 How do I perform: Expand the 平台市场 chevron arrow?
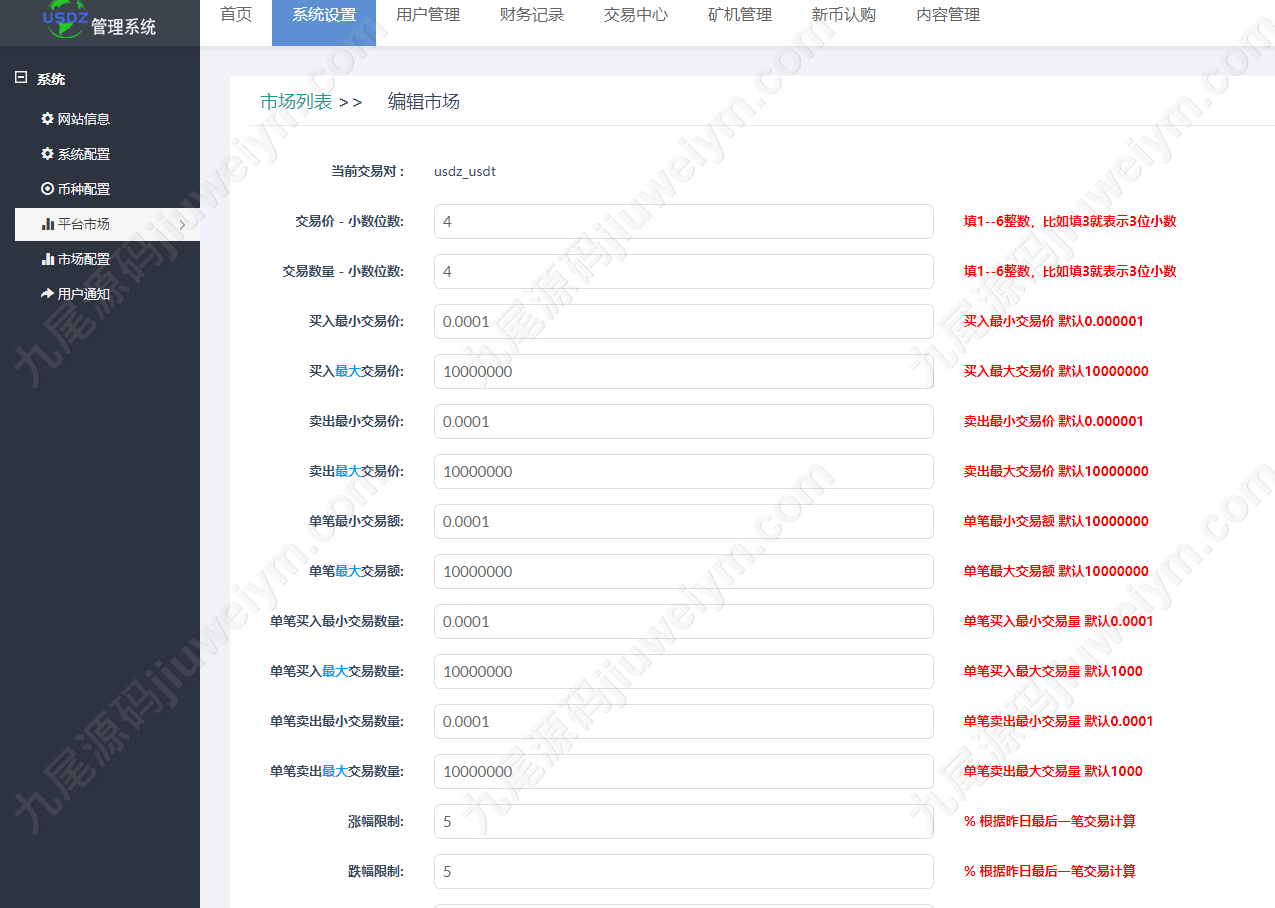point(182,225)
